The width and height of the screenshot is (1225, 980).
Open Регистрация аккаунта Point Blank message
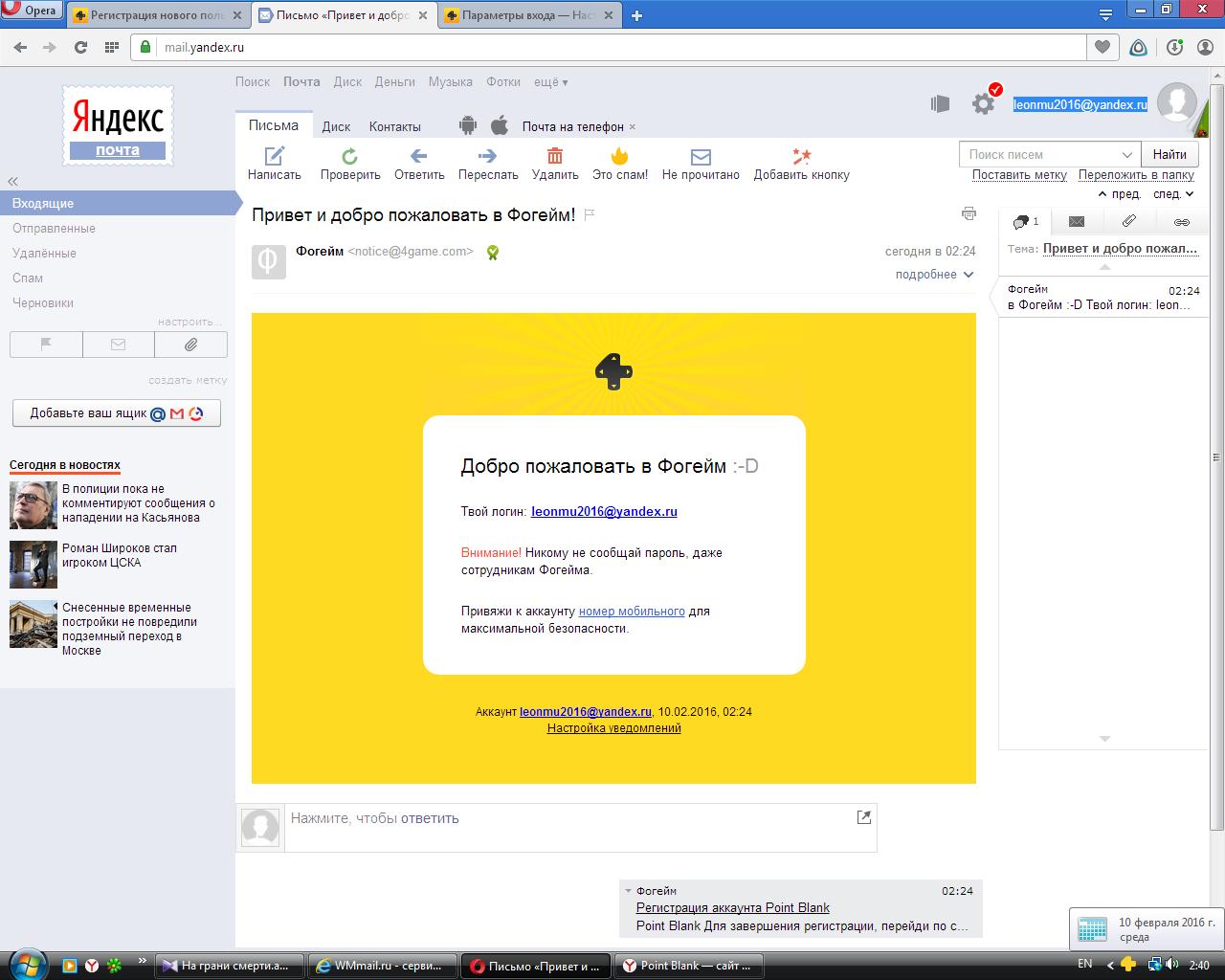733,907
